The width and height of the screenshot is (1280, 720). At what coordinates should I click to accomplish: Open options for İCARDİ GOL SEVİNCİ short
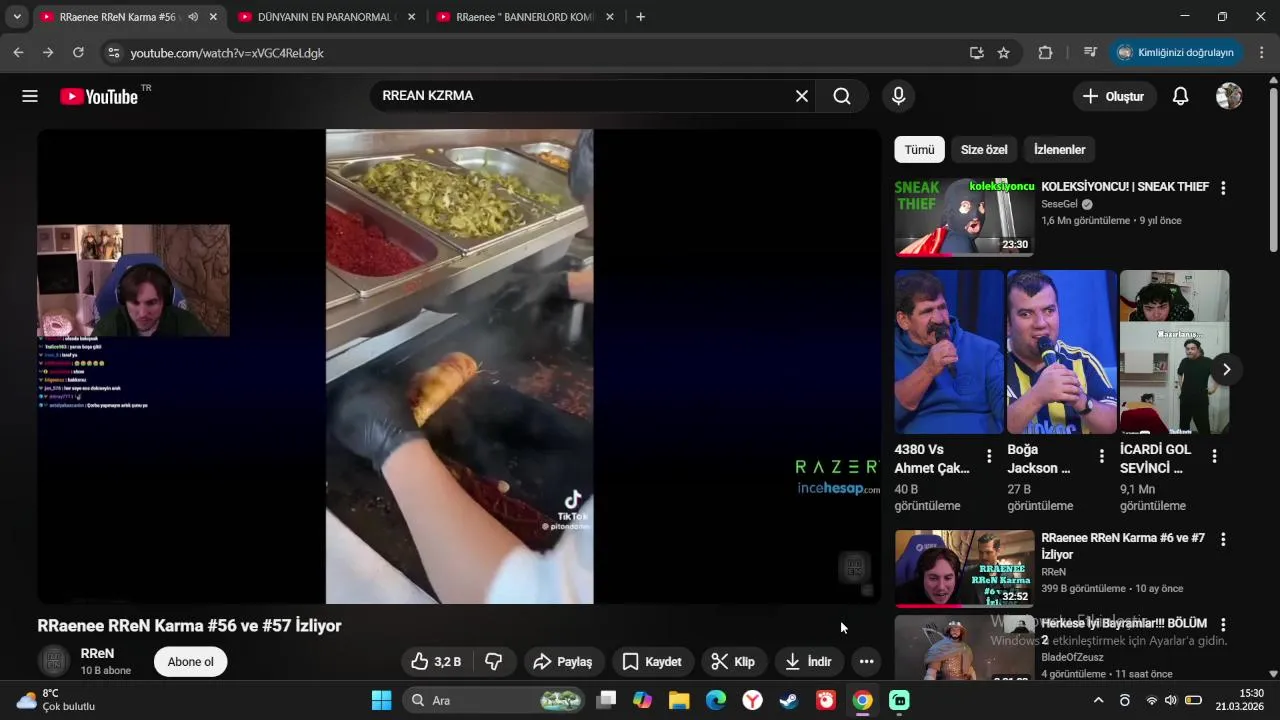[1214, 456]
